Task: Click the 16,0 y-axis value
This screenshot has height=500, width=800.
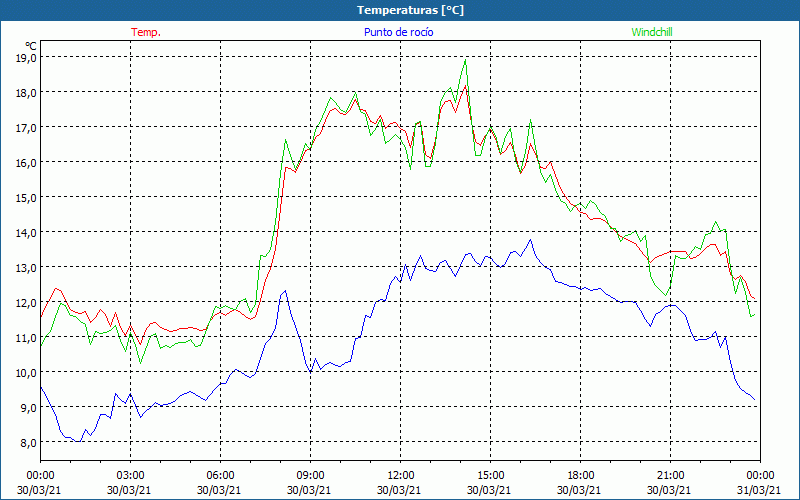Action: 26,163
